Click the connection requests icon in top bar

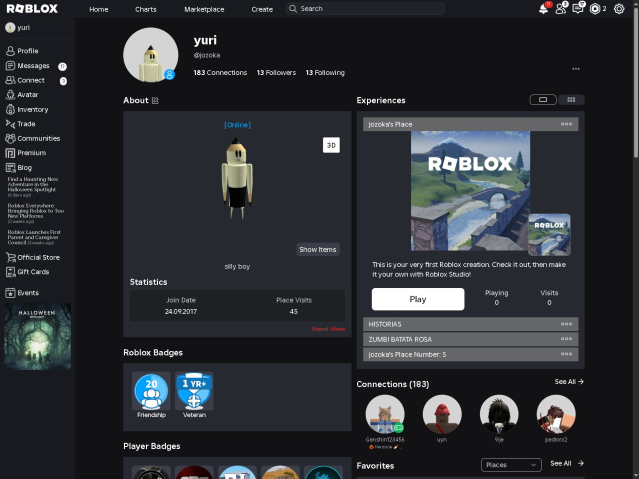560,8
